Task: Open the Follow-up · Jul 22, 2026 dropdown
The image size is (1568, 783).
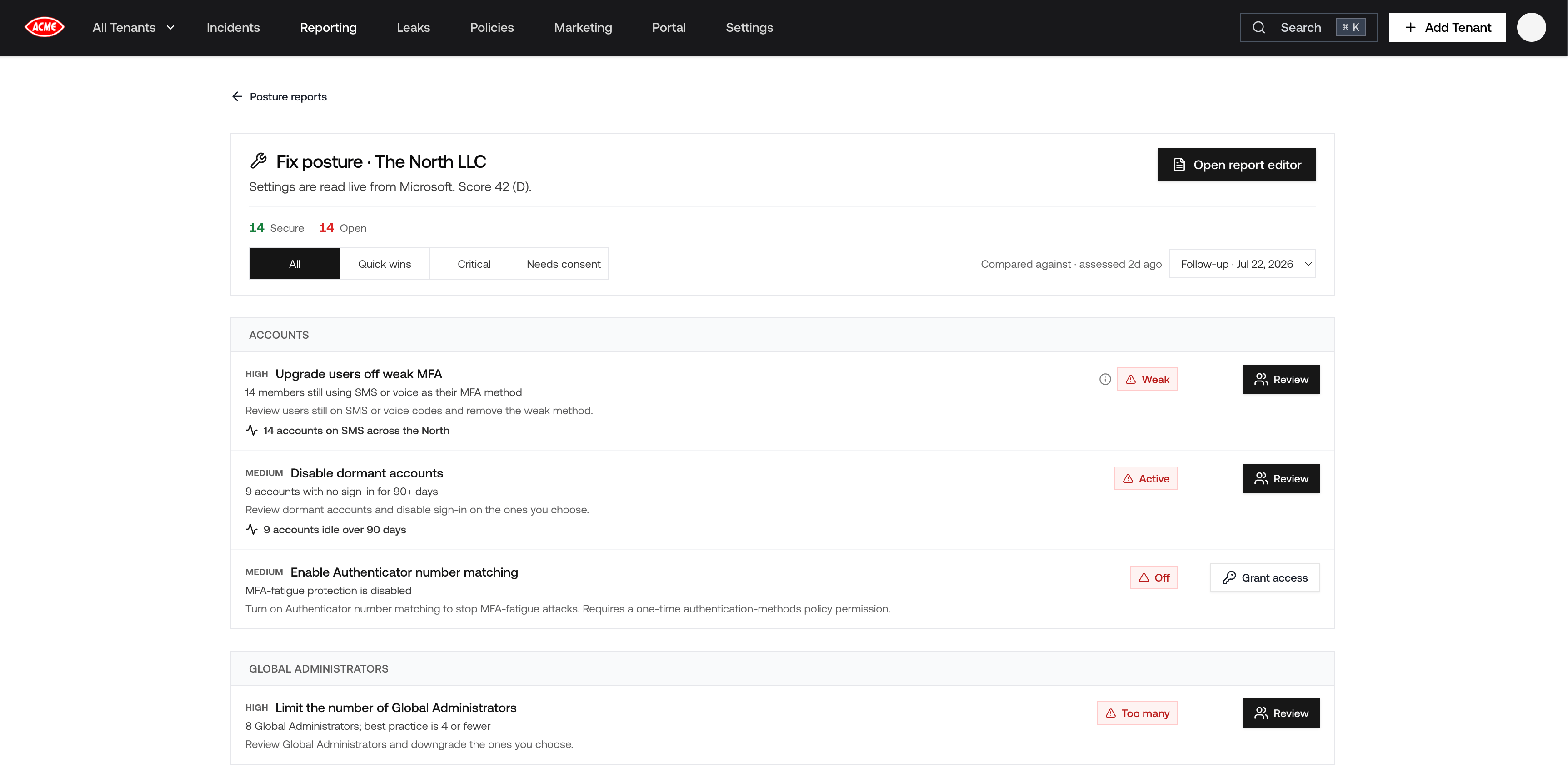Action: (1242, 264)
